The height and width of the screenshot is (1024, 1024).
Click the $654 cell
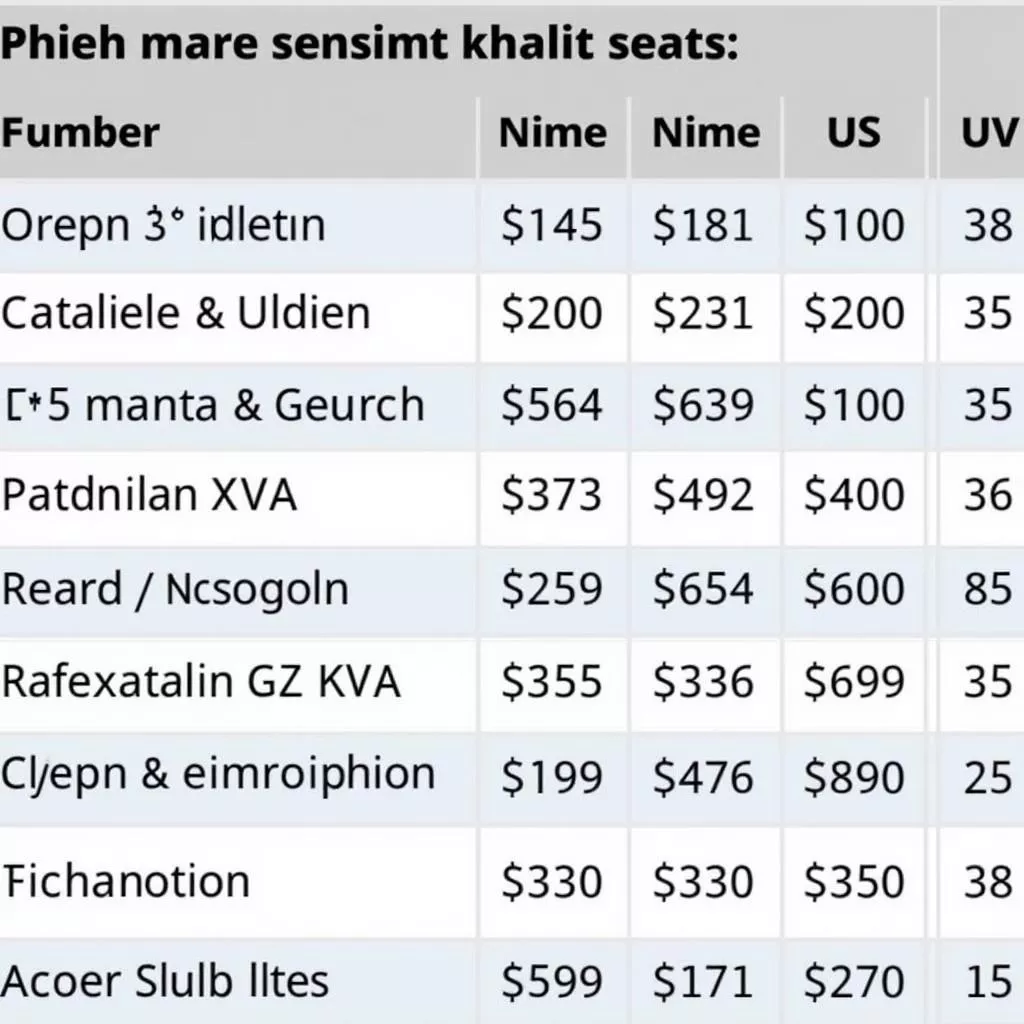click(x=703, y=589)
